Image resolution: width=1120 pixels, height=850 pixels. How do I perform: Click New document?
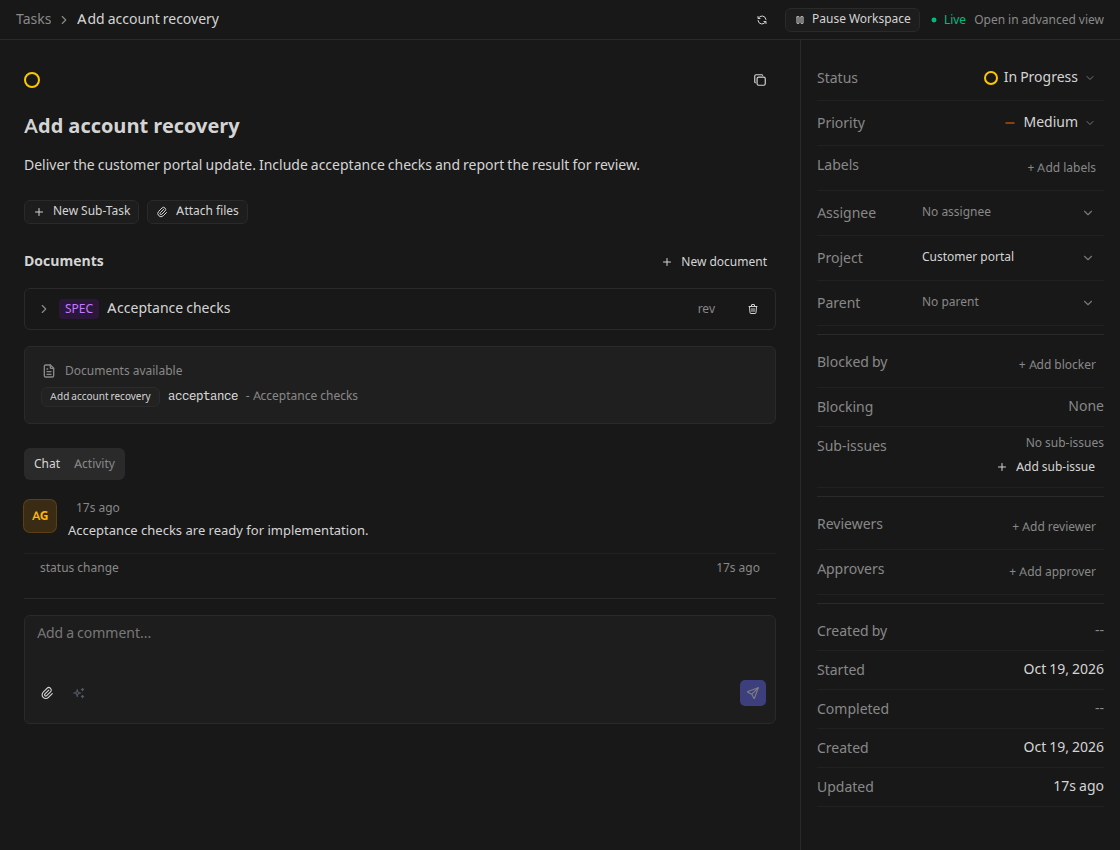pyautogui.click(x=714, y=262)
